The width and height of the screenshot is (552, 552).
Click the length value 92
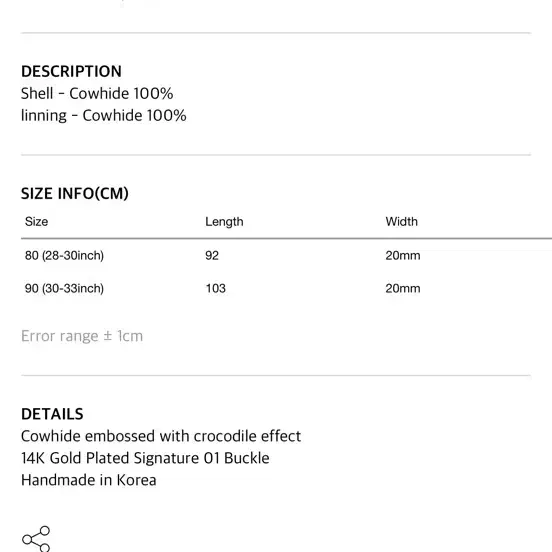(x=212, y=256)
